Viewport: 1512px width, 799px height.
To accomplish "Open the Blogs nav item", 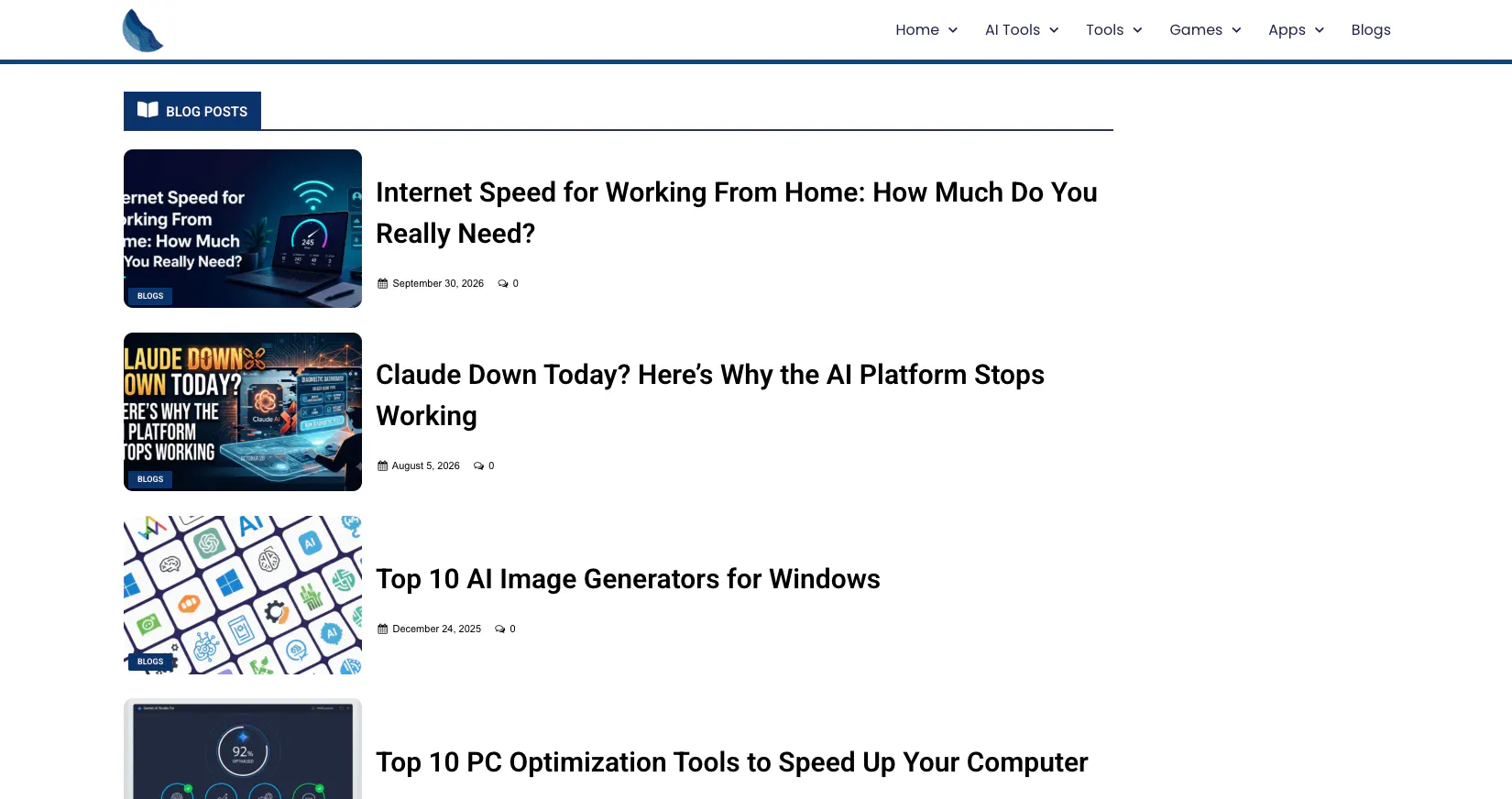I will 1371,30.
